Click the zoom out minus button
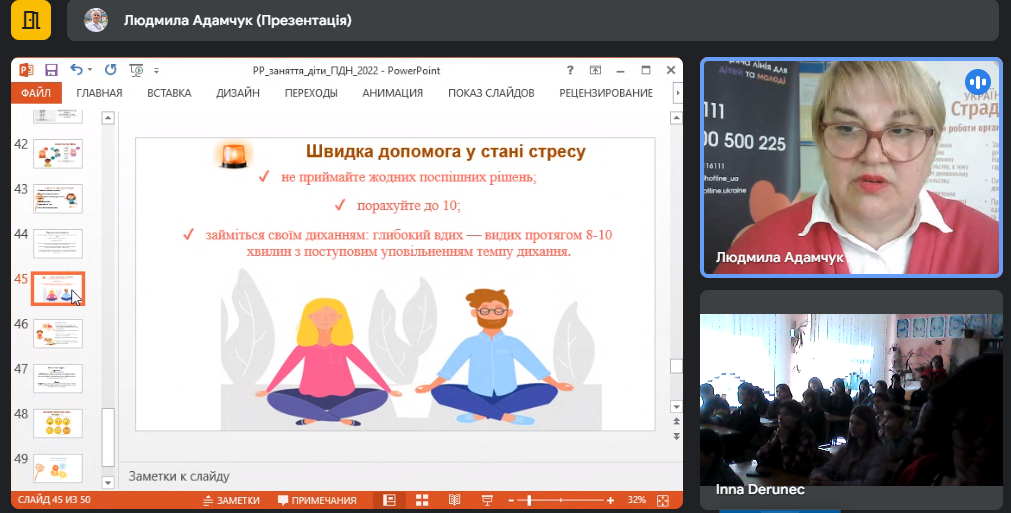The image size is (1011, 513). click(x=511, y=500)
